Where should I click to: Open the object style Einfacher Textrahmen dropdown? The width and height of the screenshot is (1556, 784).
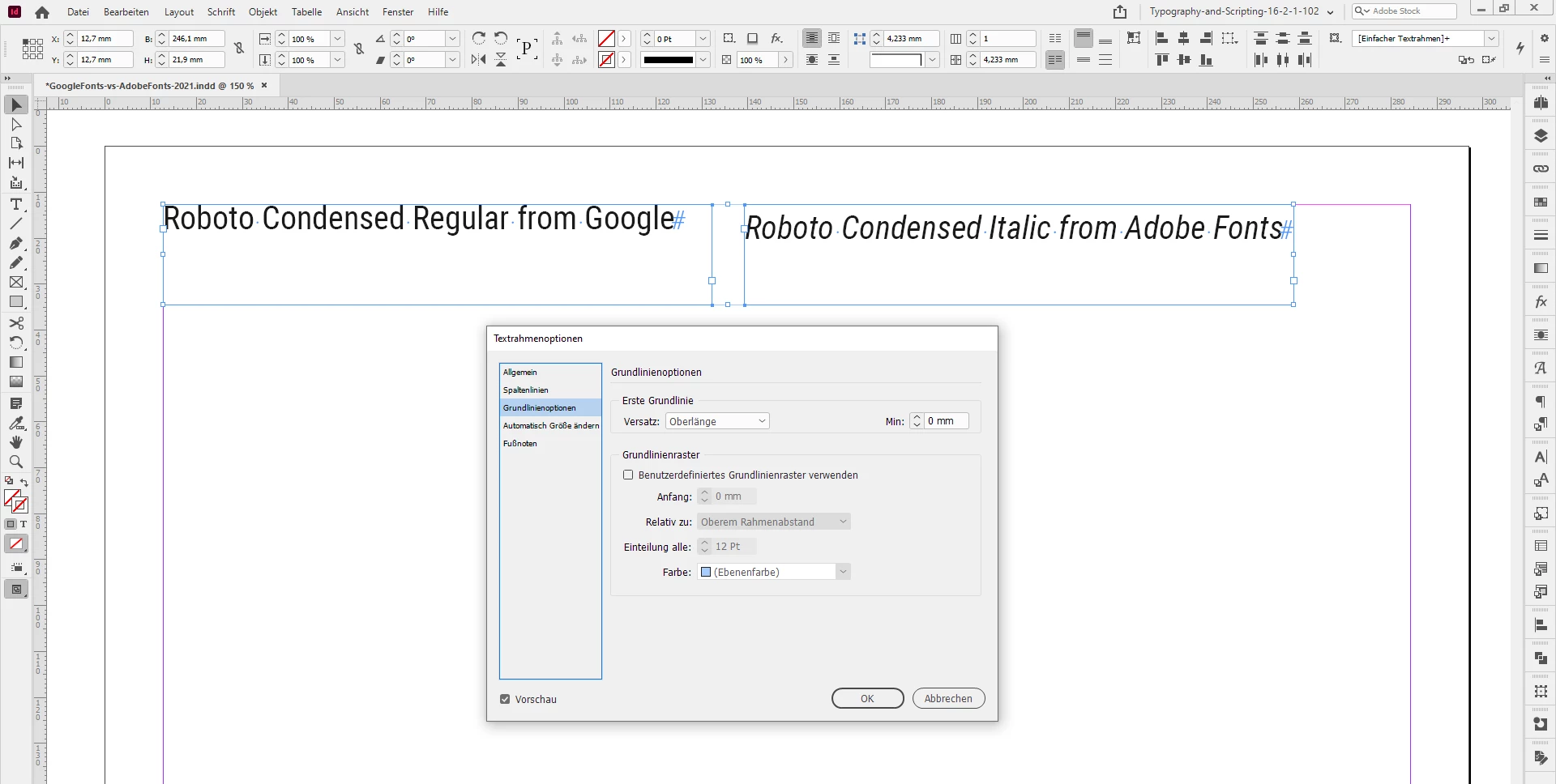click(x=1491, y=39)
